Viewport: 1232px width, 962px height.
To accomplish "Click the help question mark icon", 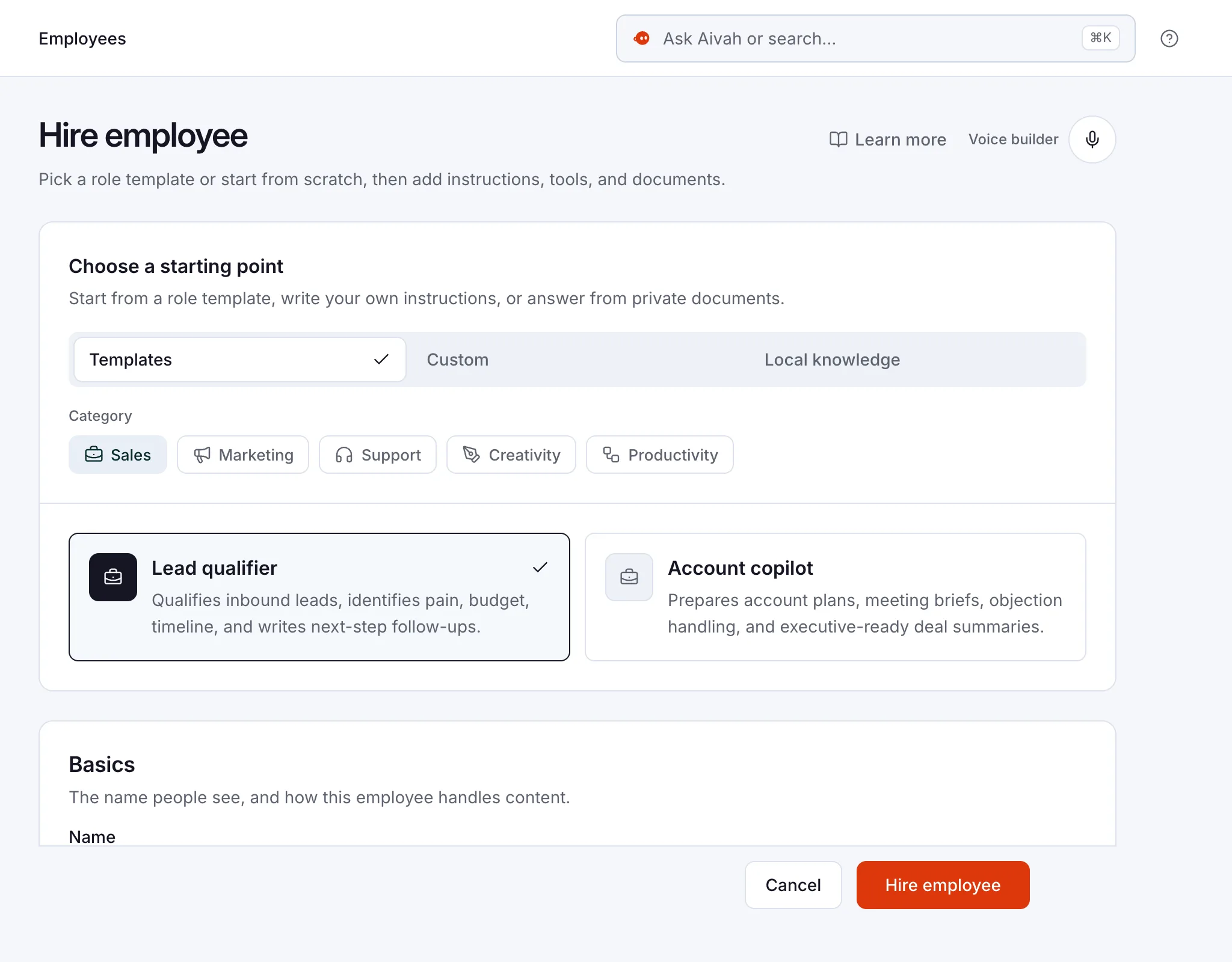I will (1169, 38).
